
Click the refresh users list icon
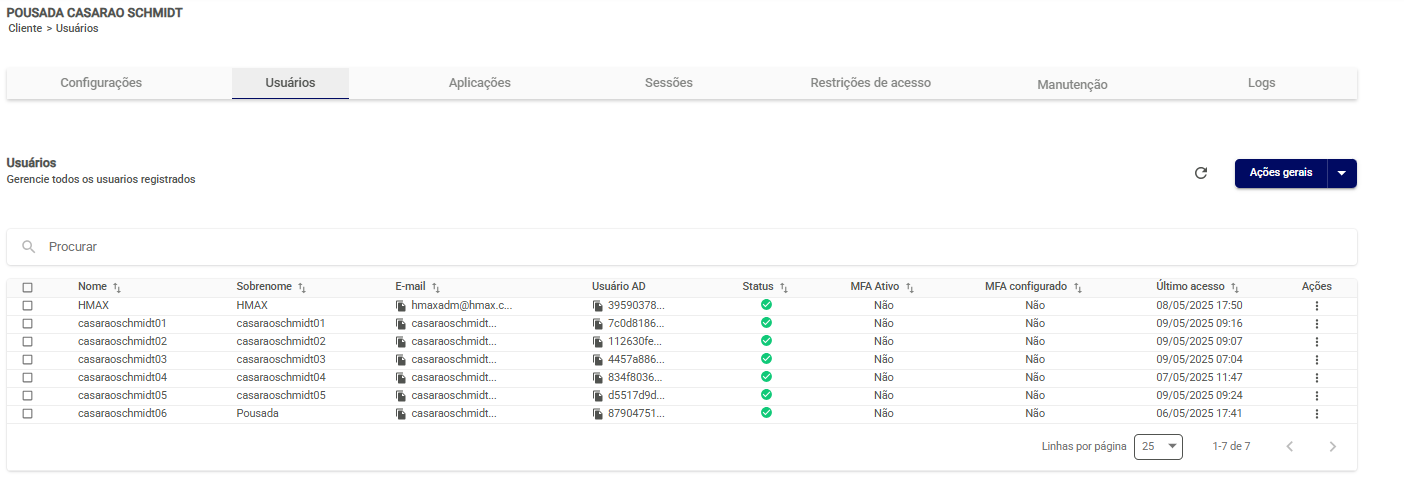[x=1201, y=173]
